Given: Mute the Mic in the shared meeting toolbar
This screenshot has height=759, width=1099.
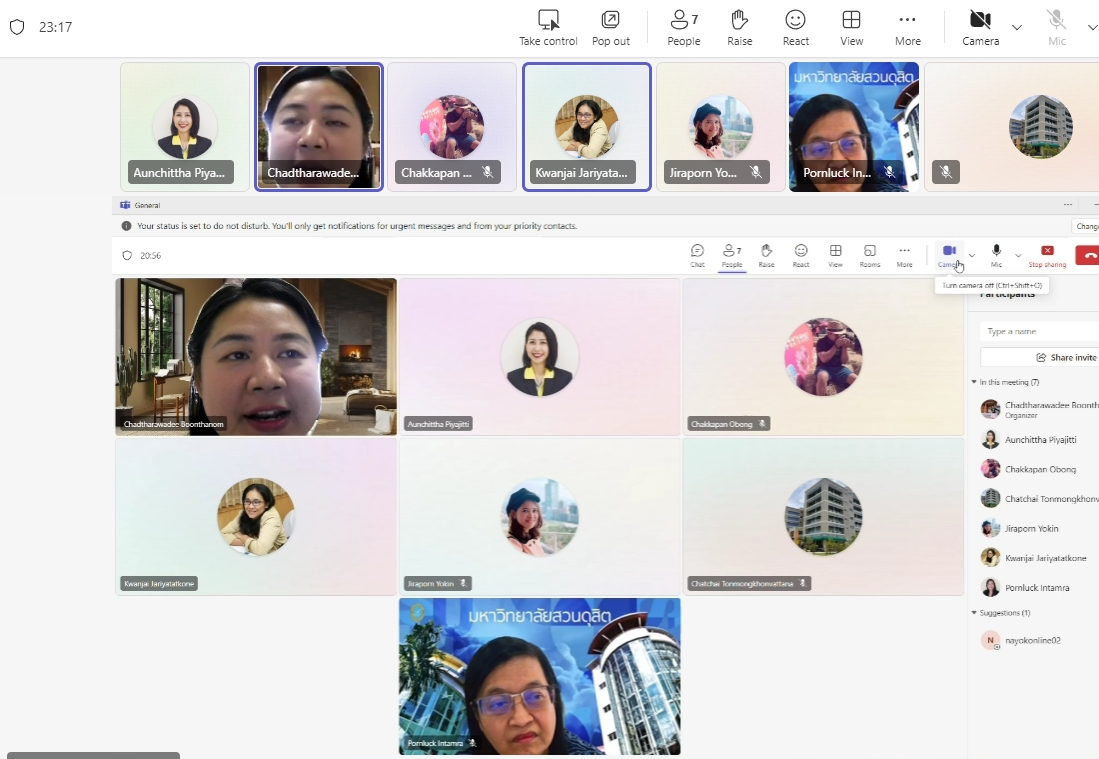Looking at the screenshot, I should pos(996,256).
